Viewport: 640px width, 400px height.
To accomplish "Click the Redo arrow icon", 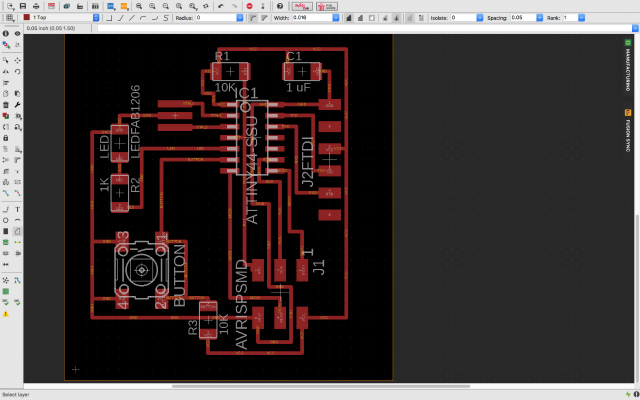I will 234,6.
